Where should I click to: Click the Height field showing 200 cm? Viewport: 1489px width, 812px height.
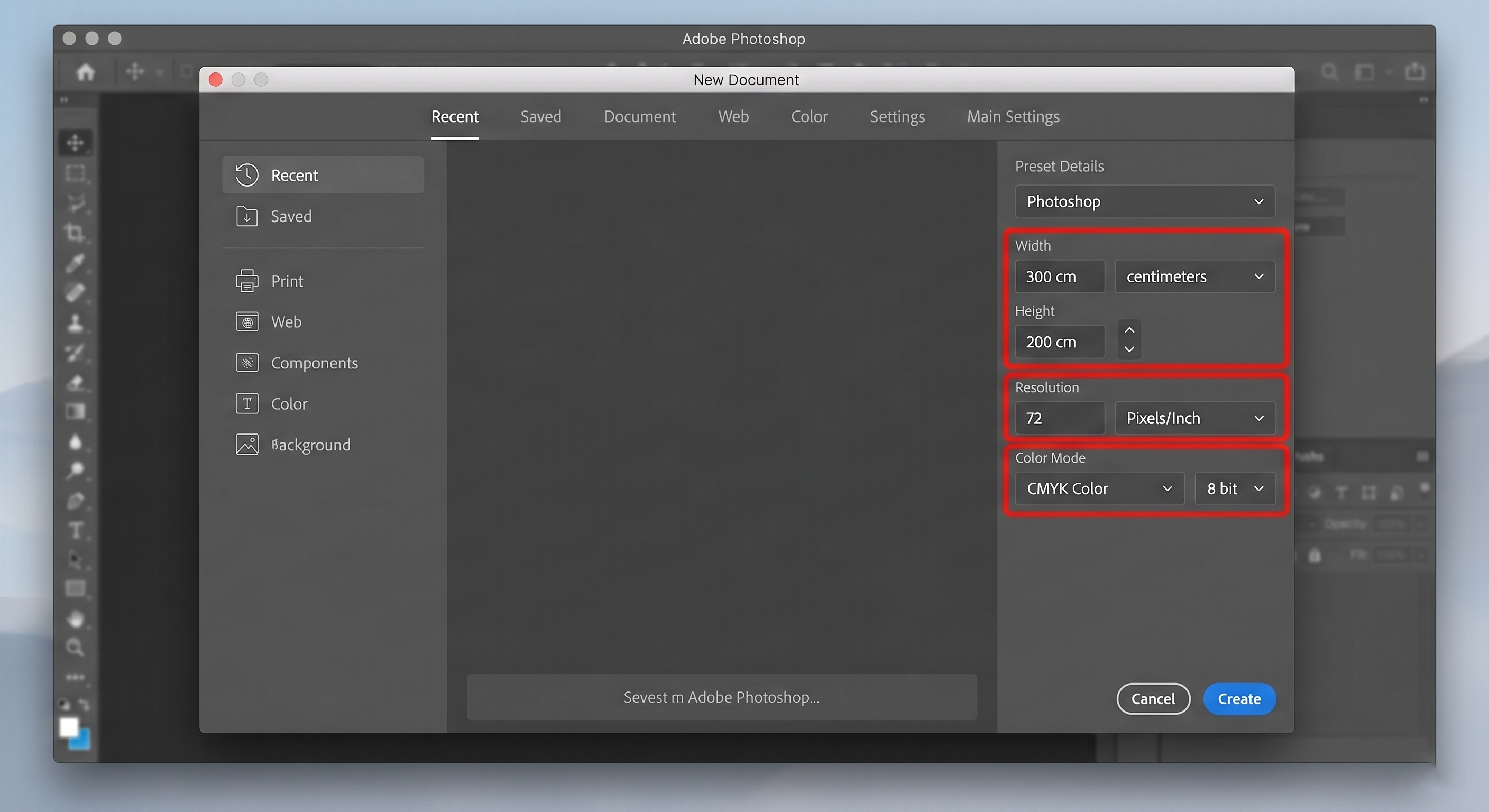tap(1060, 342)
